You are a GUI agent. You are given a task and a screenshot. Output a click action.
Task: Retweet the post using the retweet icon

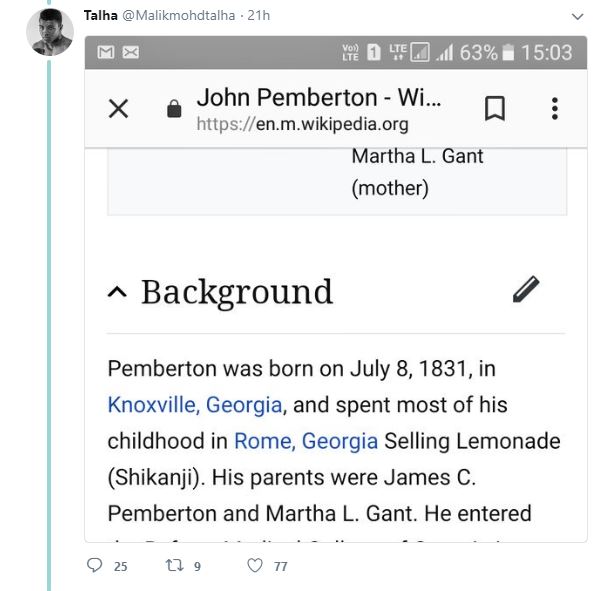(x=174, y=566)
